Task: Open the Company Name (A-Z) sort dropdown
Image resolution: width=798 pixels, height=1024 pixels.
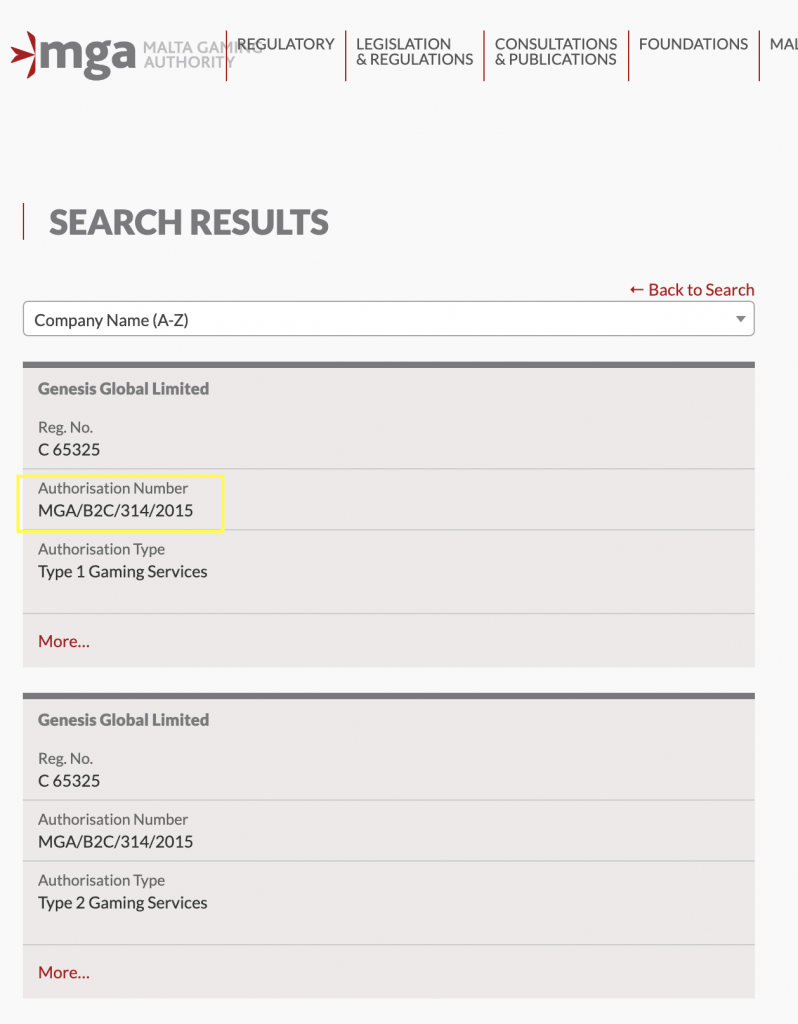Action: click(x=389, y=319)
